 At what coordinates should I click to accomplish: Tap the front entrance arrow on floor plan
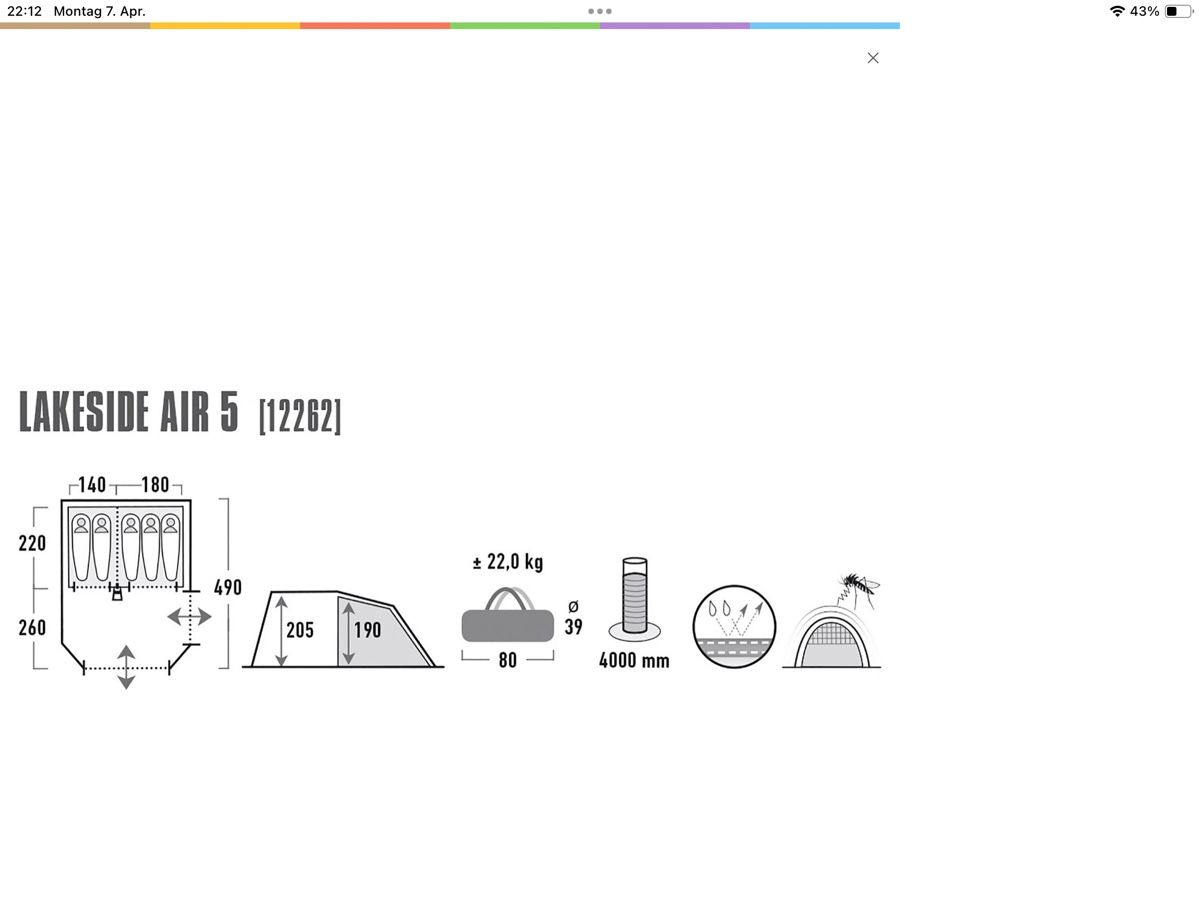click(x=126, y=667)
